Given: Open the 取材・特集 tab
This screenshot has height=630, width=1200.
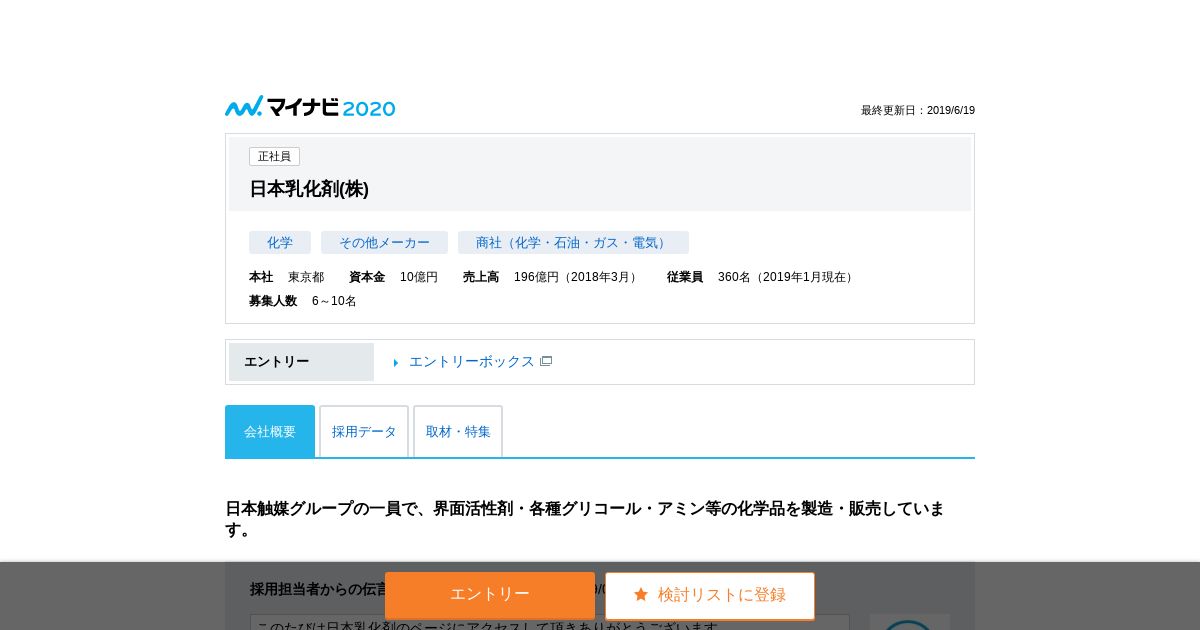Looking at the screenshot, I should pos(458,431).
